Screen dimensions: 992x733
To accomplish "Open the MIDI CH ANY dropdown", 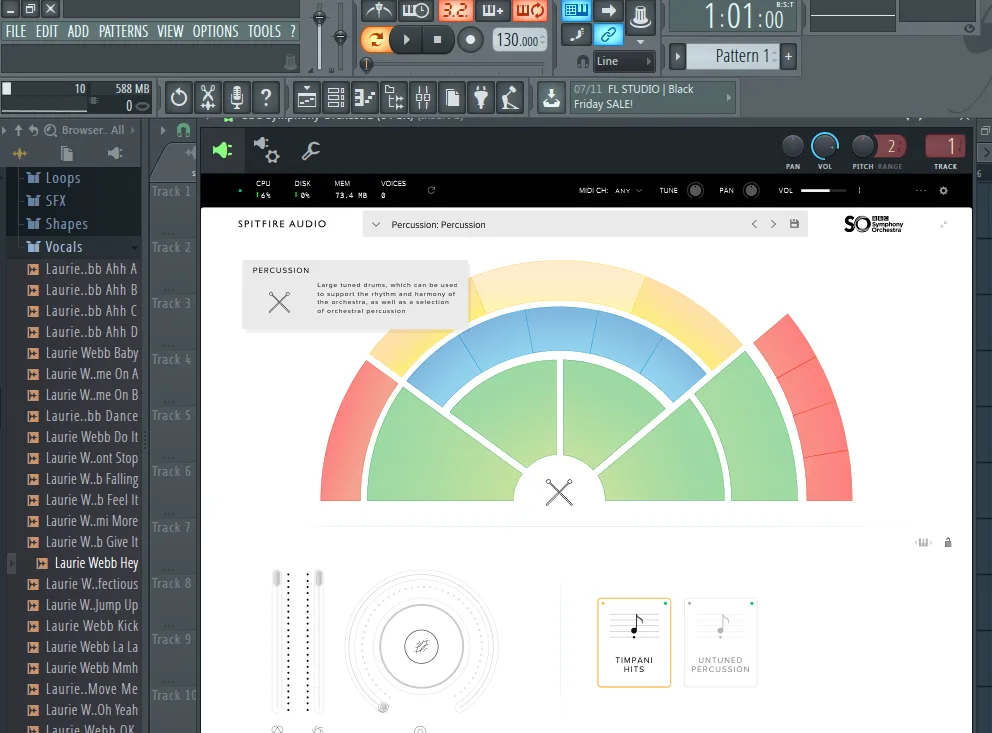I will point(628,190).
